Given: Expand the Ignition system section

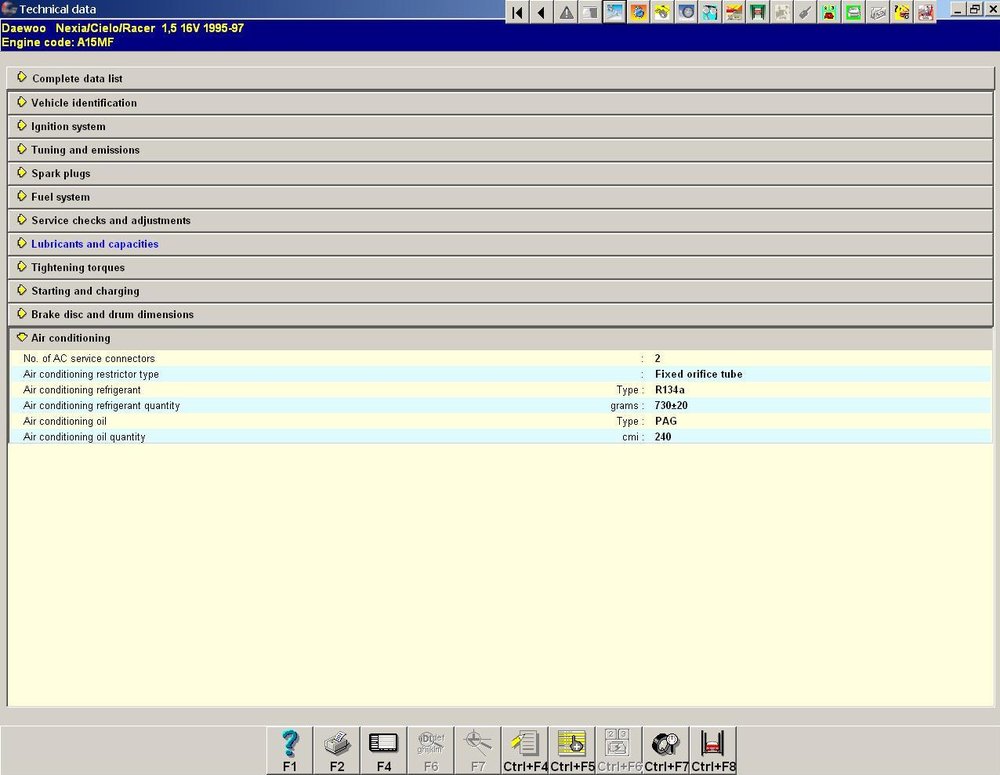Looking at the screenshot, I should click(x=501, y=126).
